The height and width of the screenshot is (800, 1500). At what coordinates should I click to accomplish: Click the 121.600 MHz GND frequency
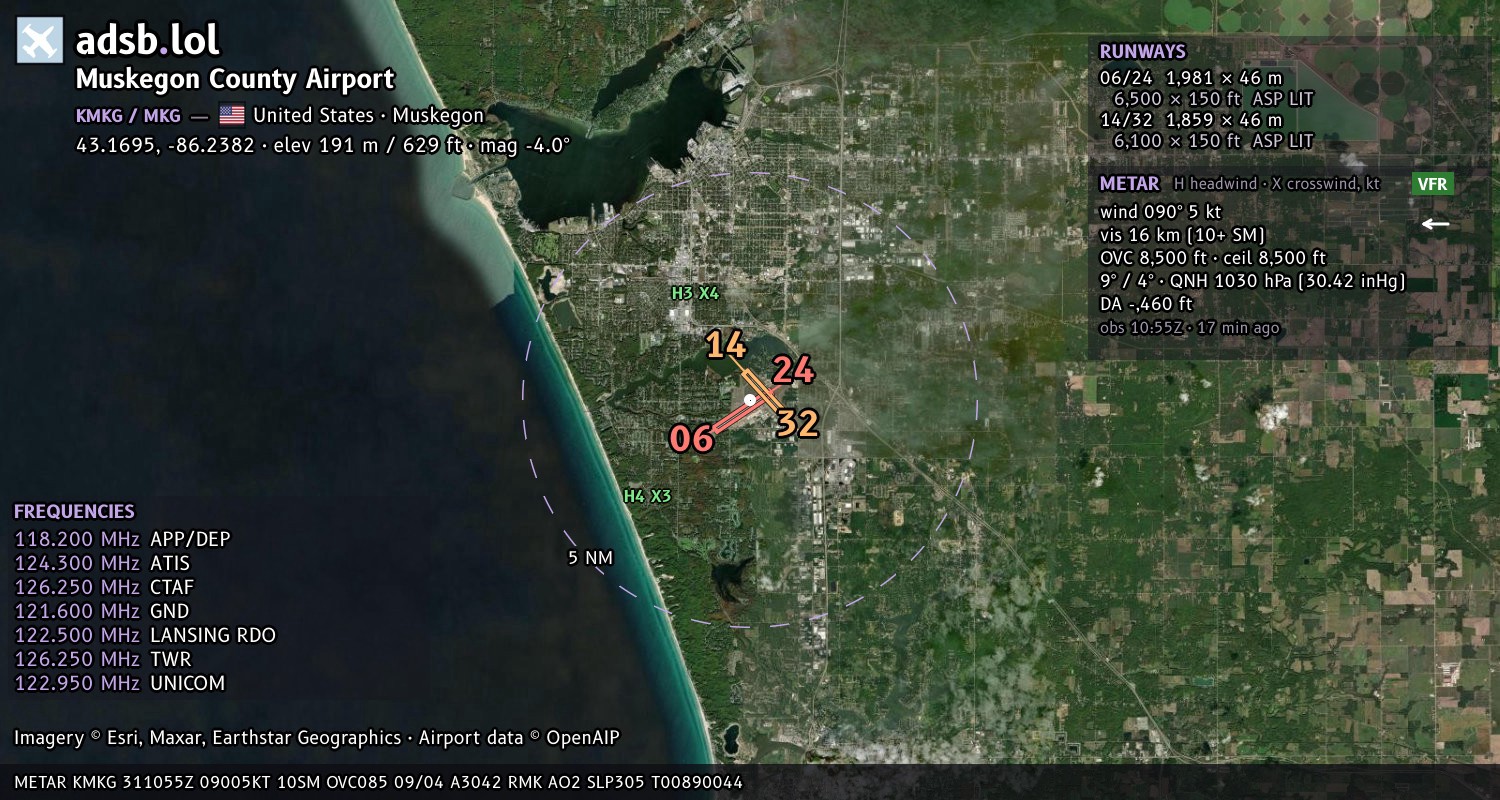point(102,612)
